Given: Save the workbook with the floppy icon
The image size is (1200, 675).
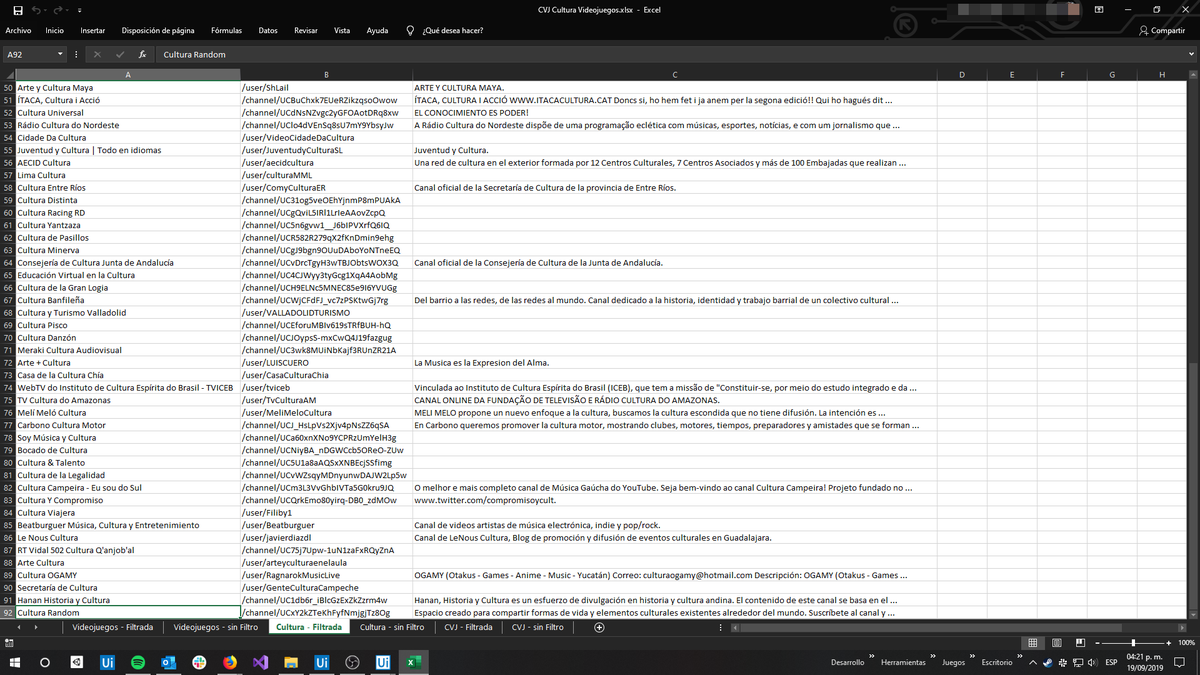Looking at the screenshot, I should pos(17,9).
